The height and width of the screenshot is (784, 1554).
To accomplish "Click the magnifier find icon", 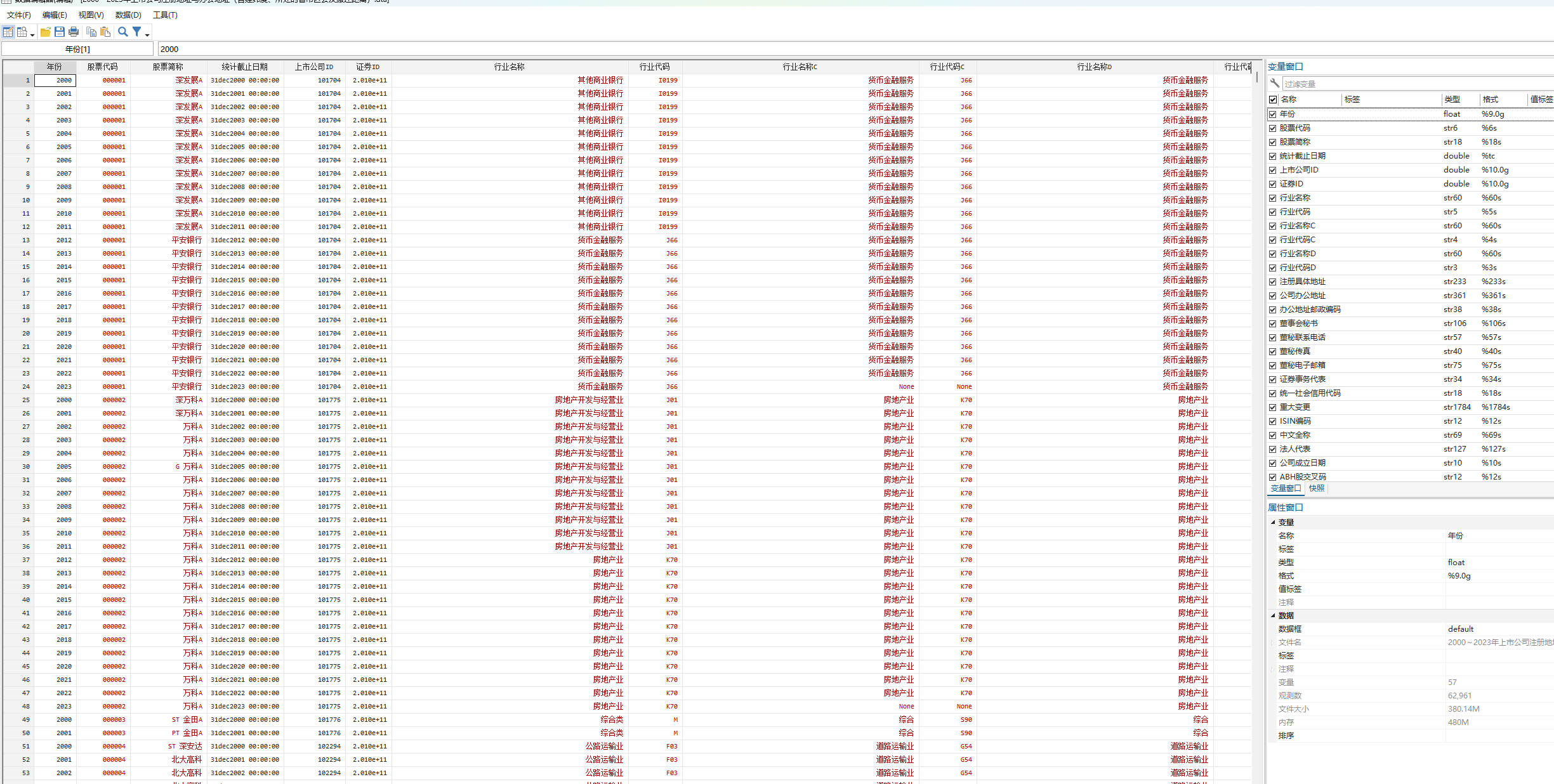I will click(x=123, y=32).
